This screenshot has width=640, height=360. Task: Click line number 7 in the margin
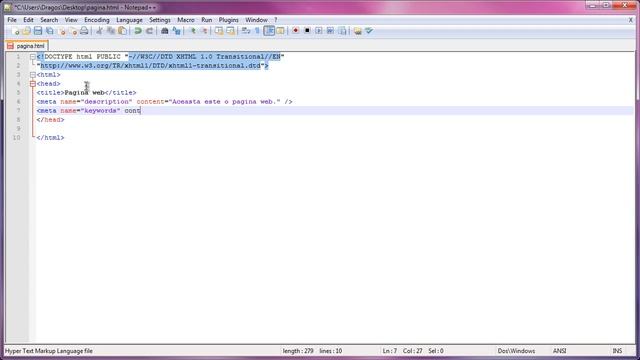tap(18, 111)
